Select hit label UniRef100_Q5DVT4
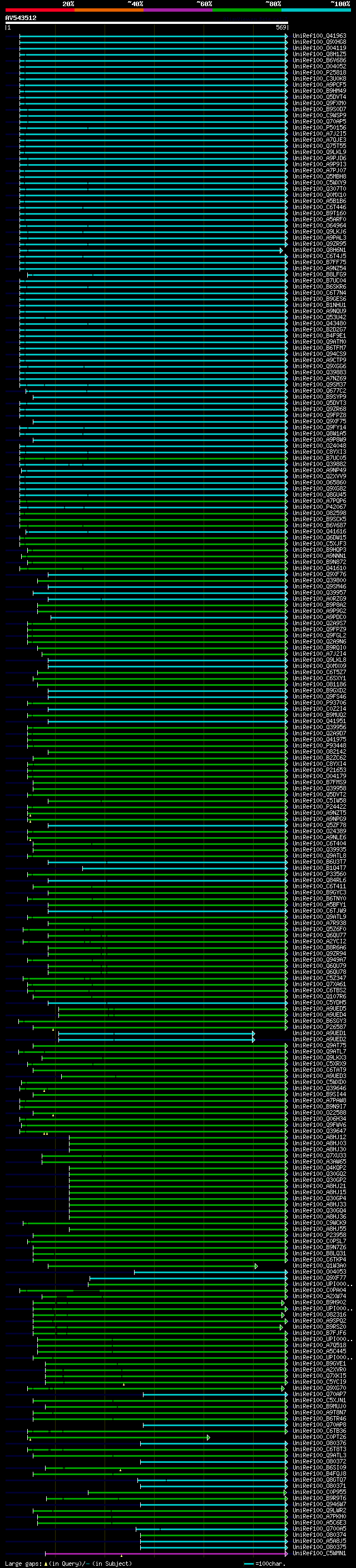This screenshot has height=1568, width=356. click(x=319, y=97)
